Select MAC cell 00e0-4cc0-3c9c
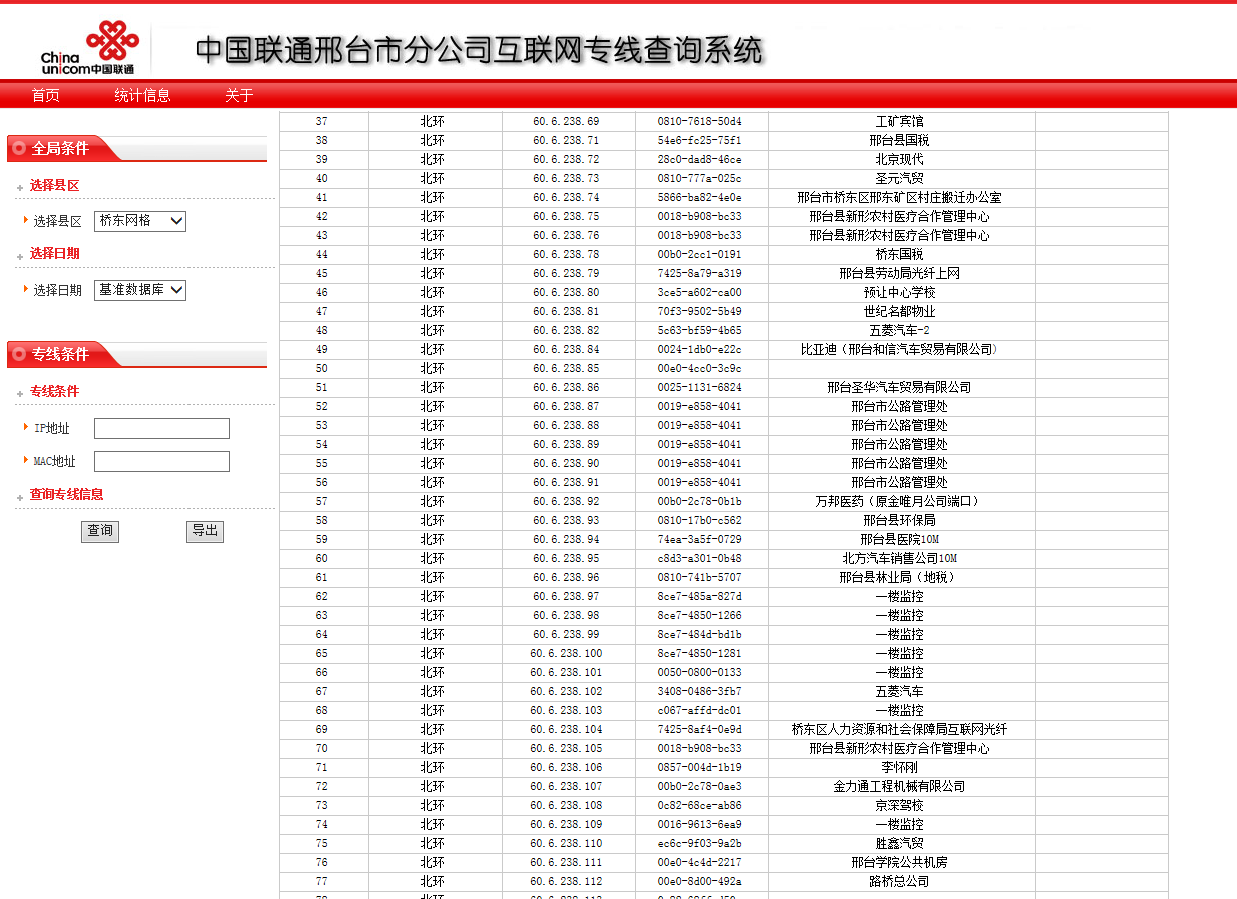The image size is (1237, 899). (x=701, y=368)
